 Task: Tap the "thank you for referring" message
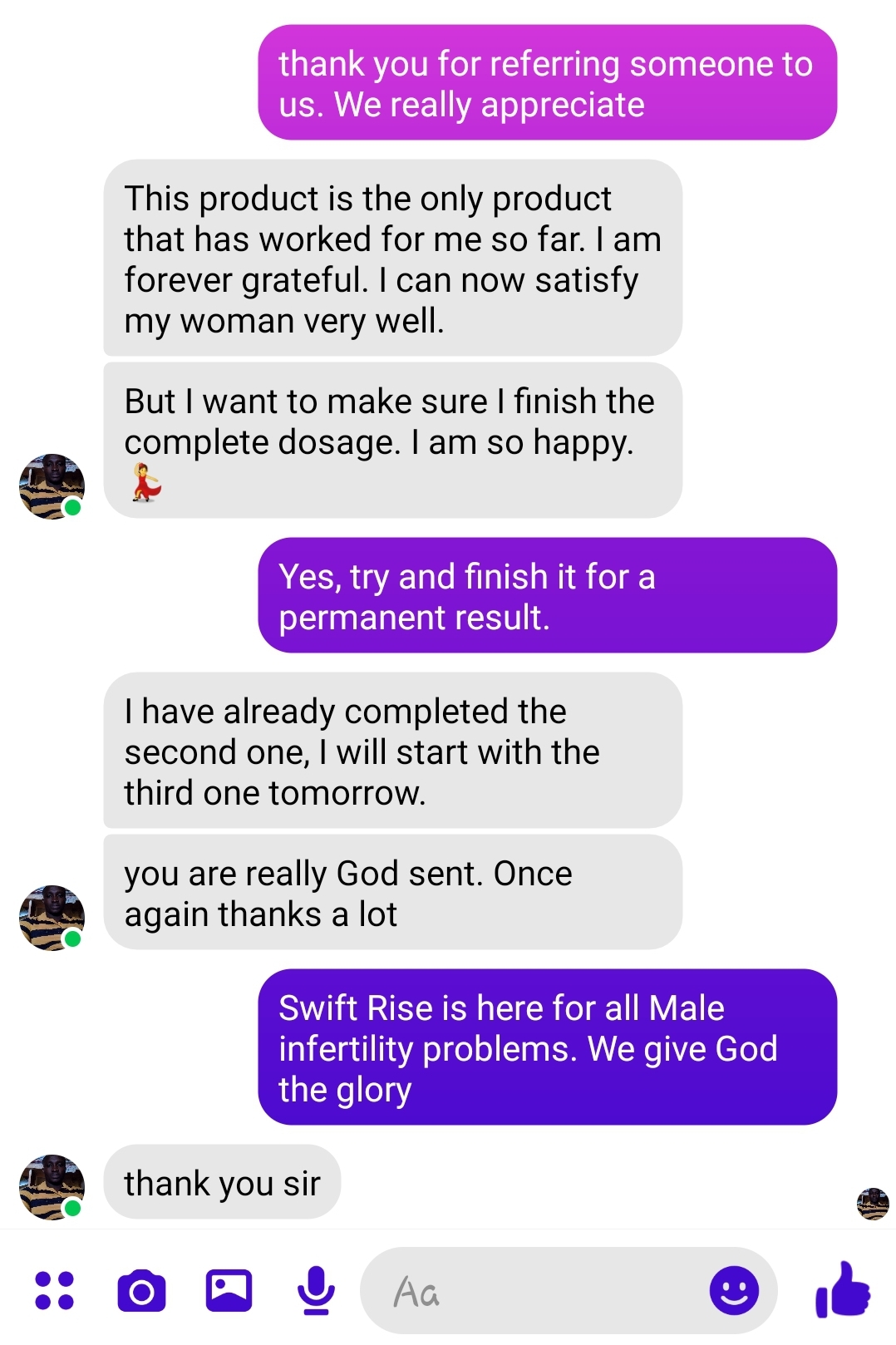pos(547,83)
